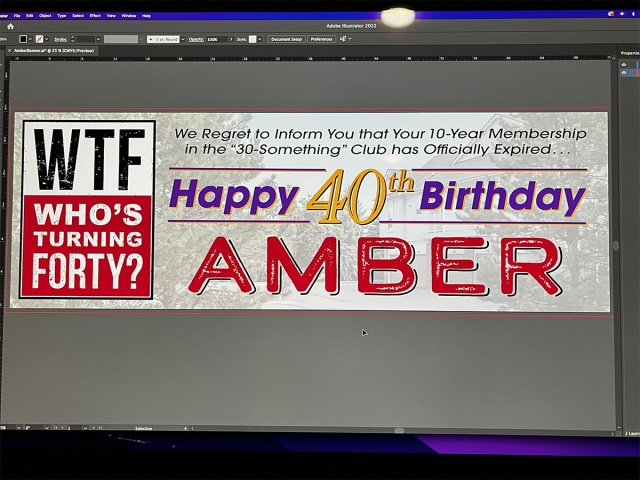
Task: Open the Select menu
Action: (x=78, y=16)
